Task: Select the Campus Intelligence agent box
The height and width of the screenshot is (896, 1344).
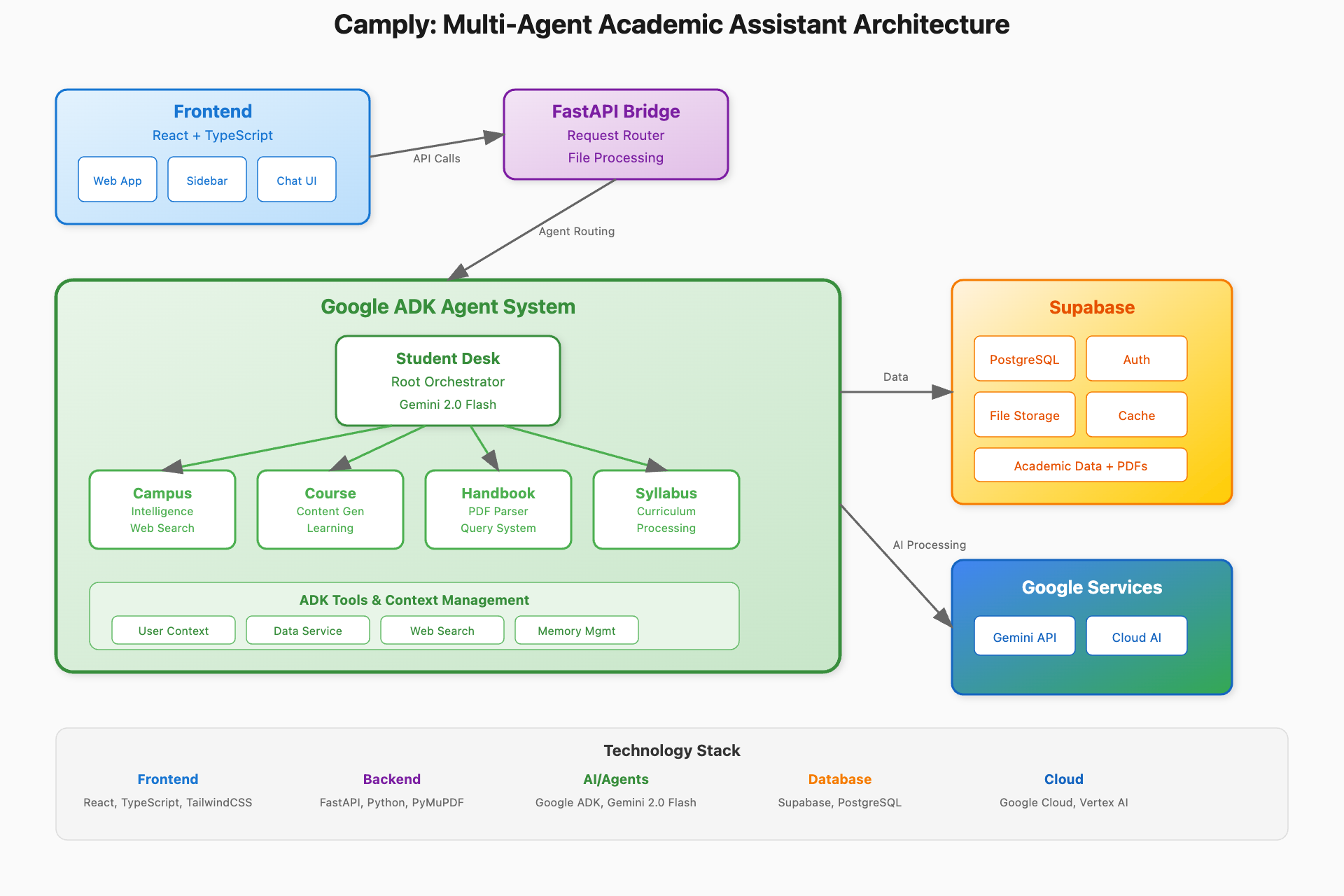Action: tap(162, 510)
